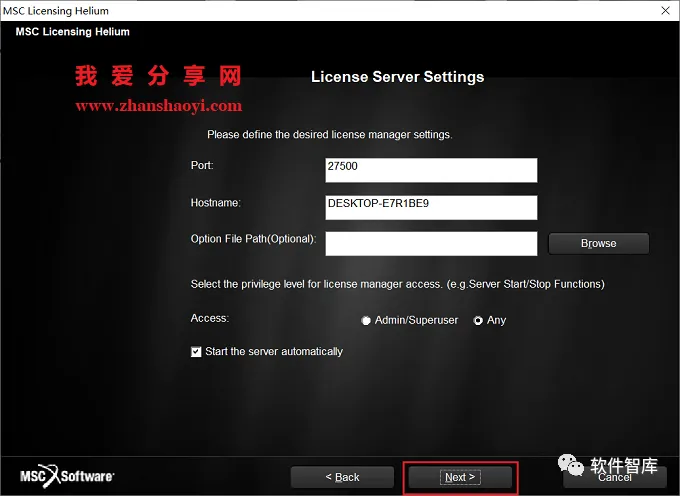Click the MSC Software logo
This screenshot has width=680, height=496.
(x=67, y=476)
